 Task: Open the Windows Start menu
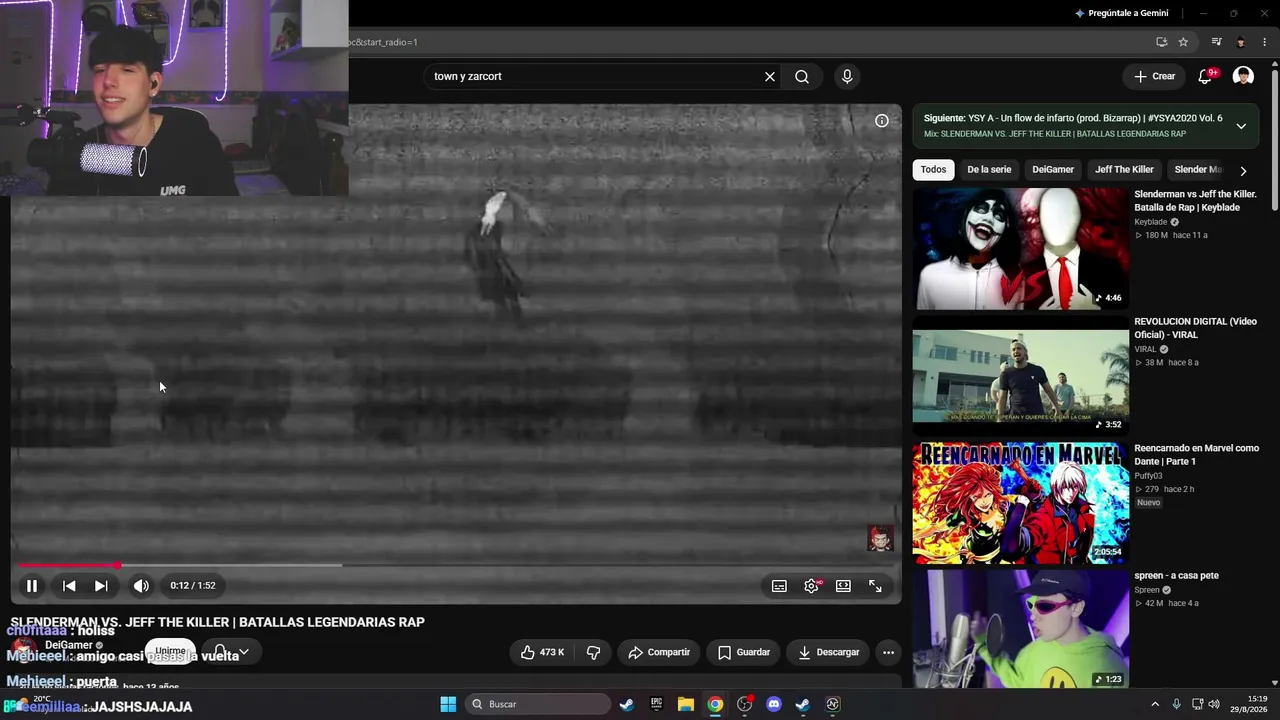[x=448, y=704]
